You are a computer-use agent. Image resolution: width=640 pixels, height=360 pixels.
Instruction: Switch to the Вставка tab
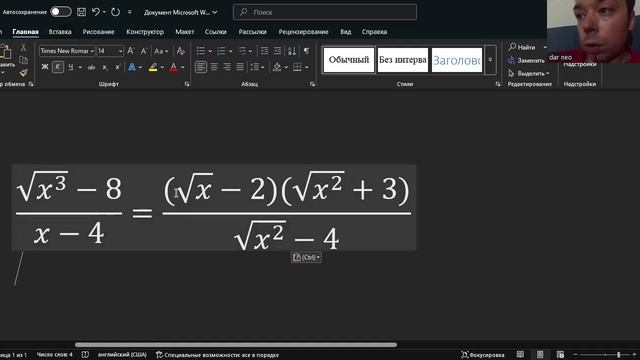(60, 32)
